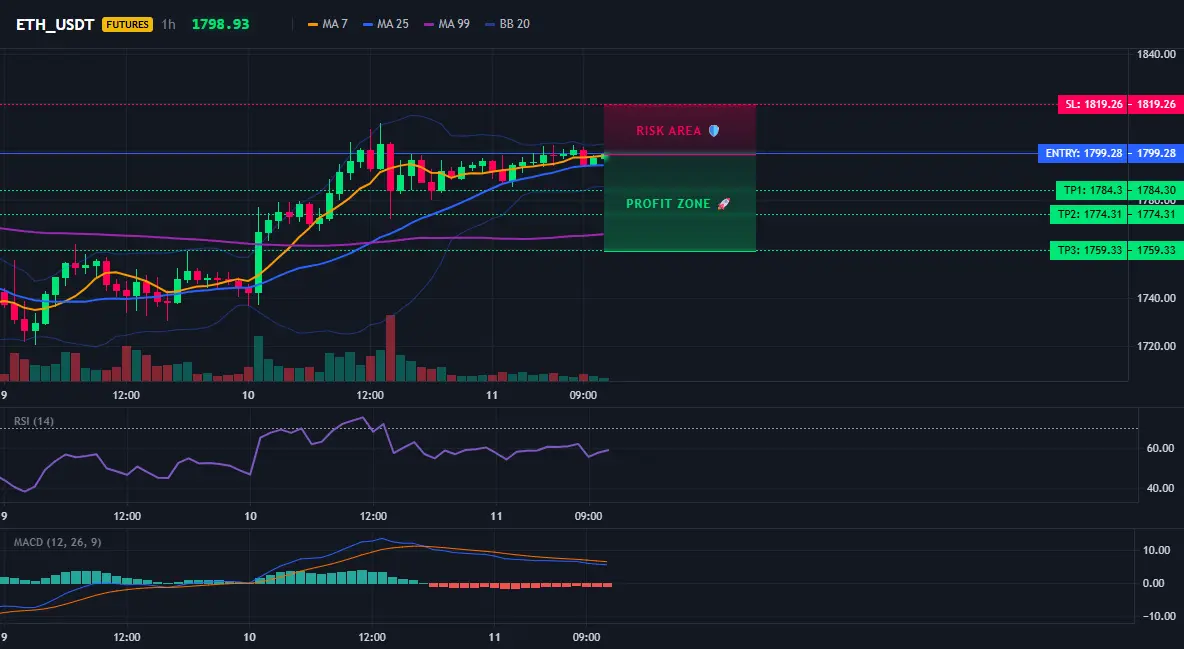This screenshot has height=649, width=1184.
Task: Click the RSI (14) indicator title
Action: click(x=34, y=421)
